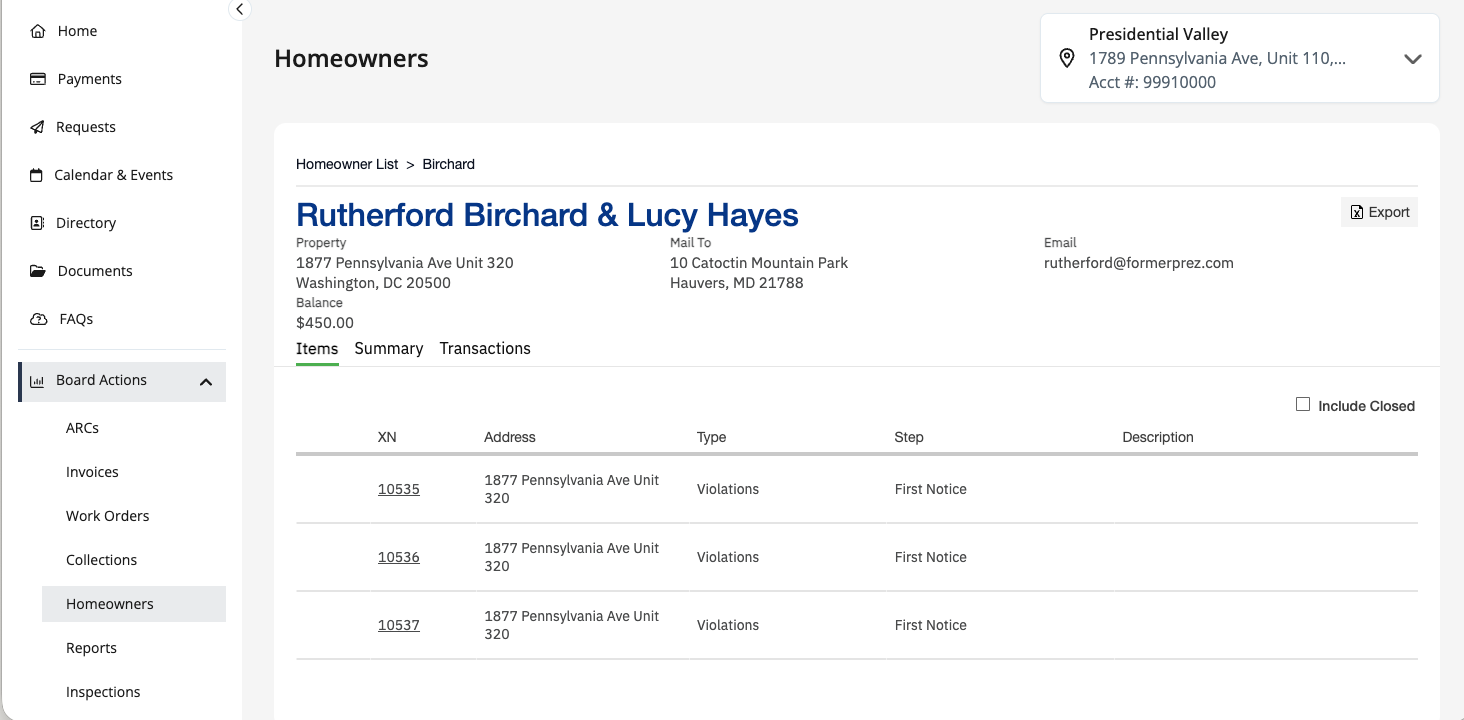Click the Calendar & Events calendar icon

coord(36,175)
